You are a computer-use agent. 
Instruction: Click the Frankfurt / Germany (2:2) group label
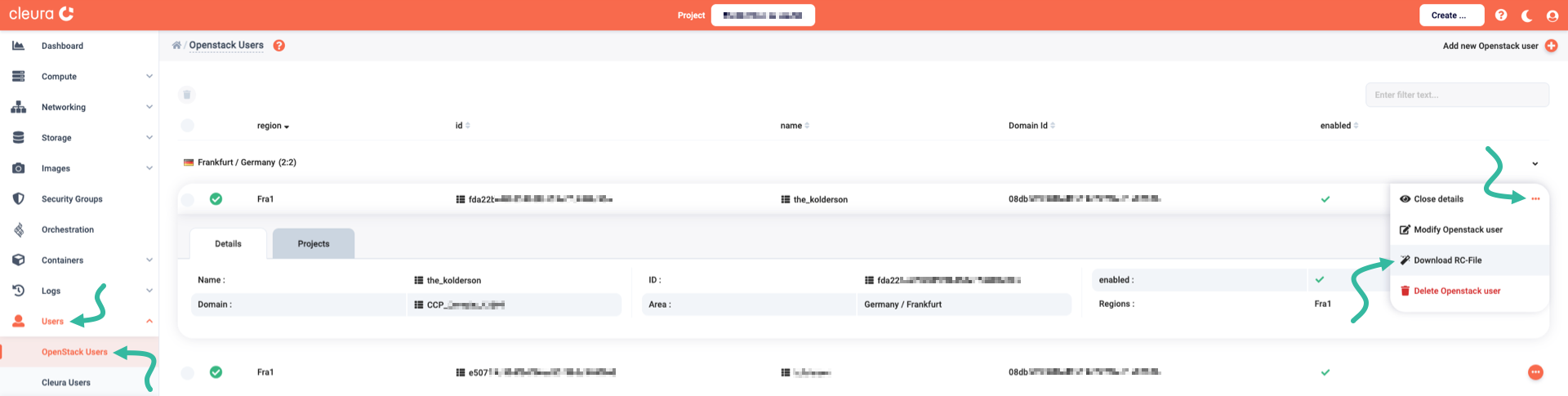[247, 162]
